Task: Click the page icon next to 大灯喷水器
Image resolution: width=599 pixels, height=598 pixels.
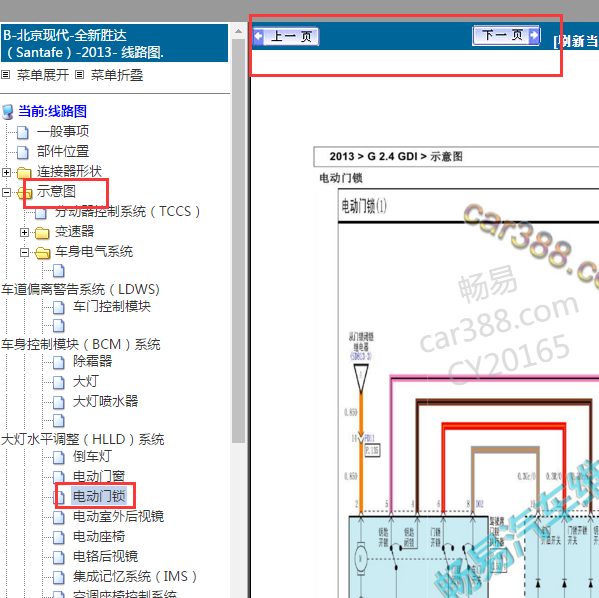Action: (59, 402)
